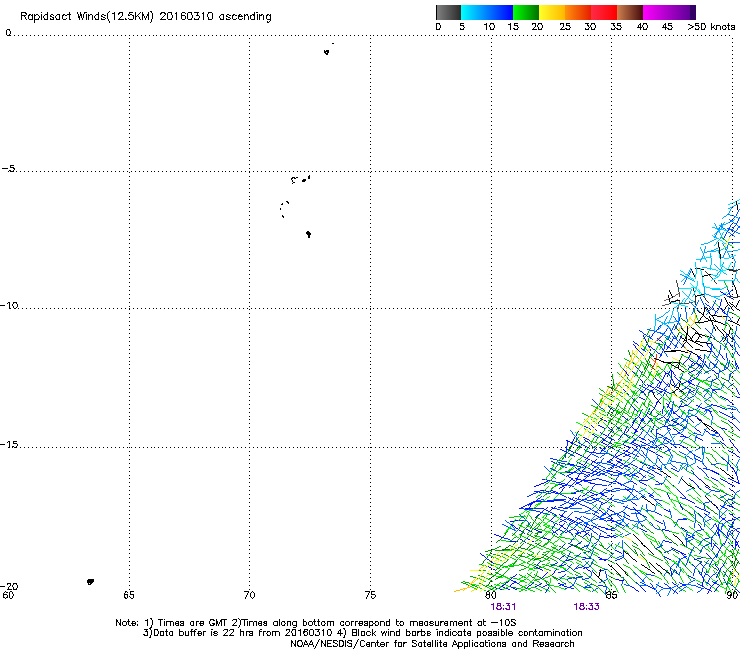Click the cyan-blue 5-15 knots color band

(x=487, y=12)
